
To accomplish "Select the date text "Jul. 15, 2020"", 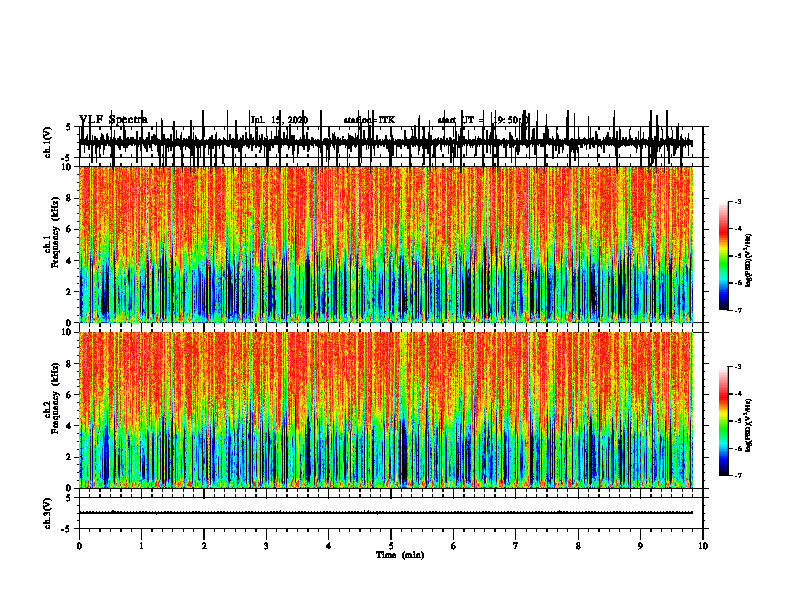I will pos(279,120).
